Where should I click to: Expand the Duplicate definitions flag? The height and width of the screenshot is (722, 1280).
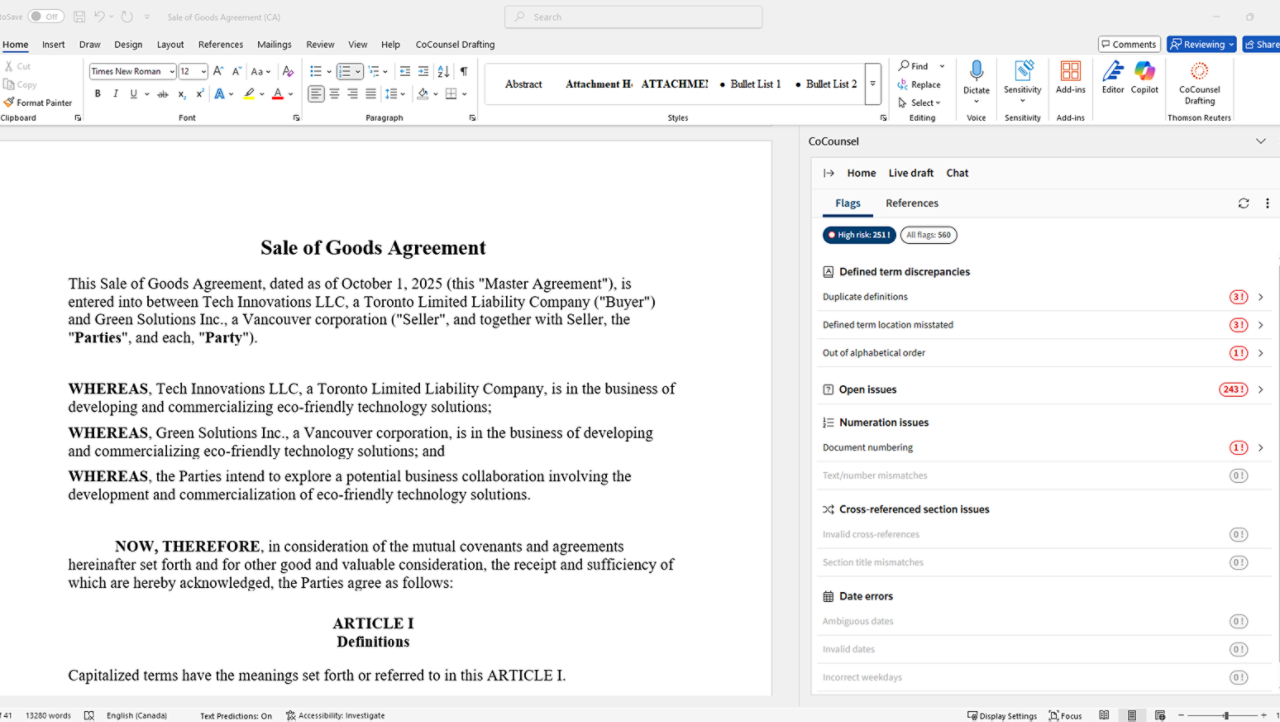tap(1260, 297)
